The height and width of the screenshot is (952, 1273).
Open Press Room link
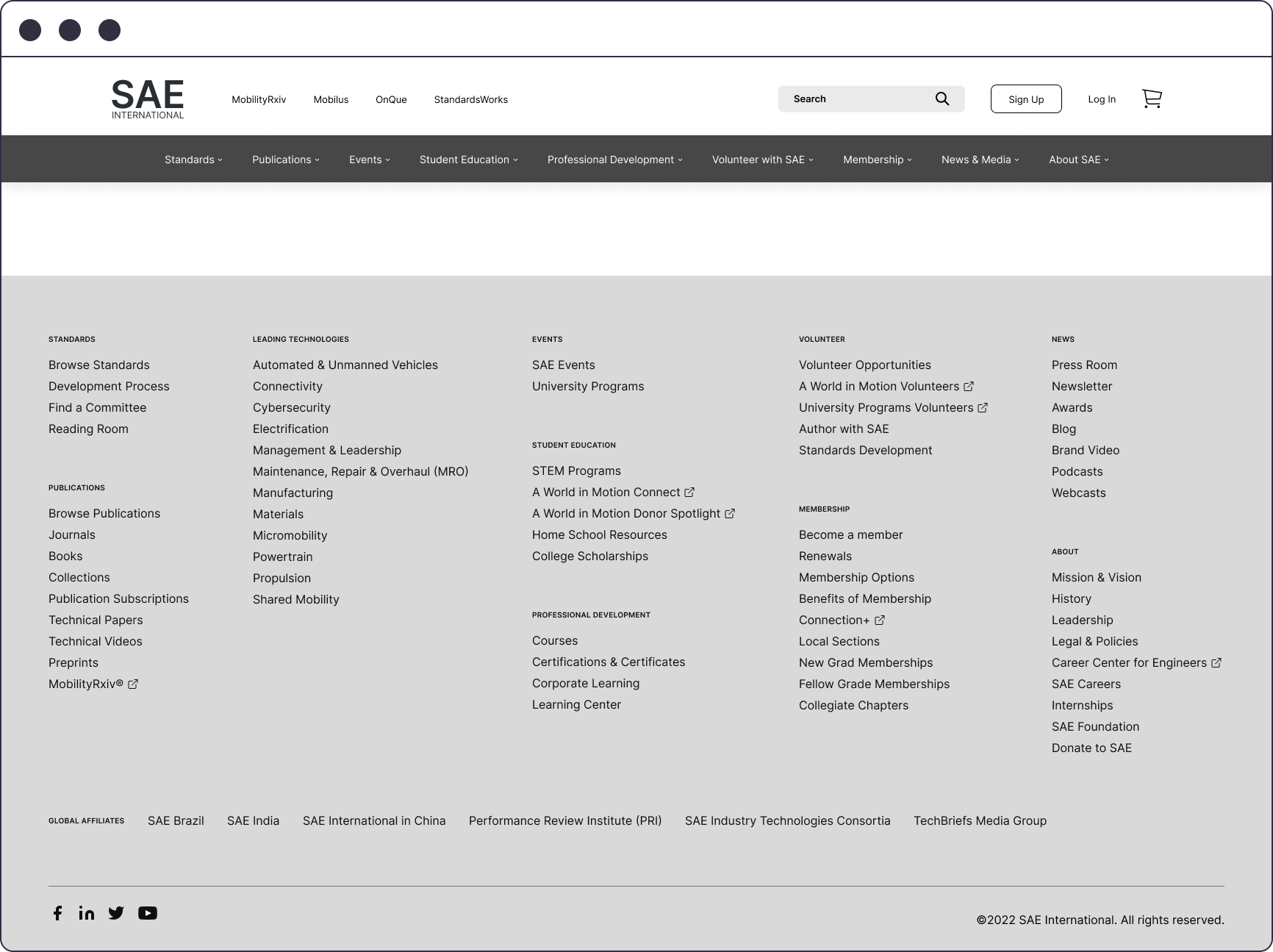[x=1084, y=365]
